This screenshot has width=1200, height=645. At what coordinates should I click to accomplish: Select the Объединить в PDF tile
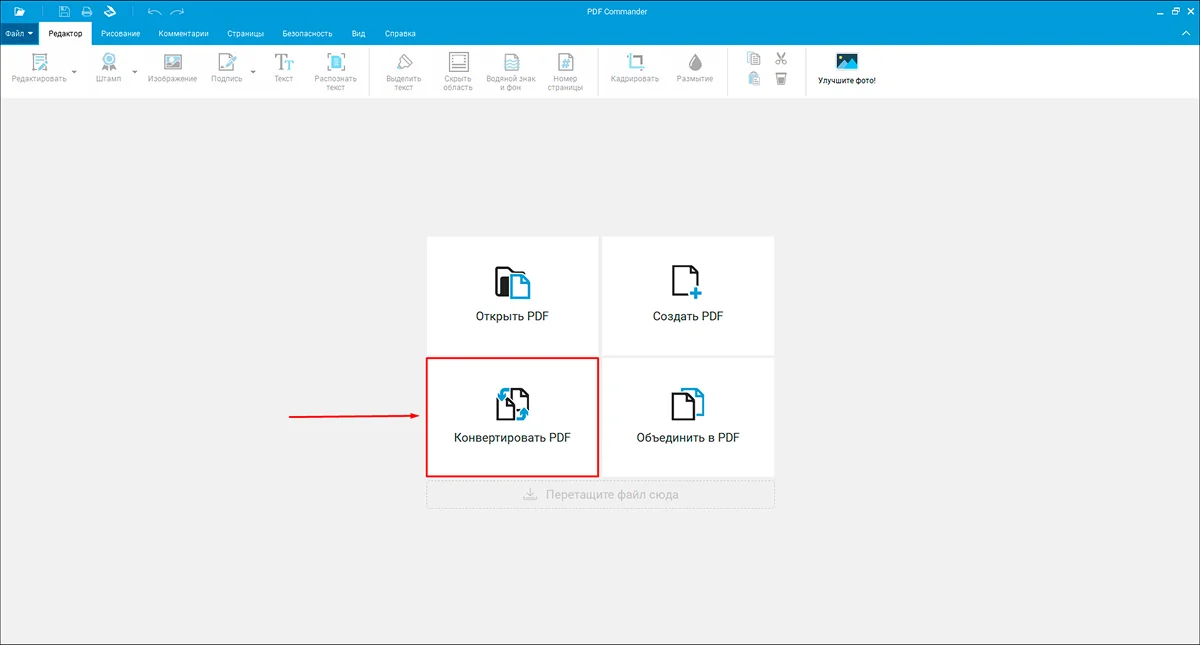(687, 417)
